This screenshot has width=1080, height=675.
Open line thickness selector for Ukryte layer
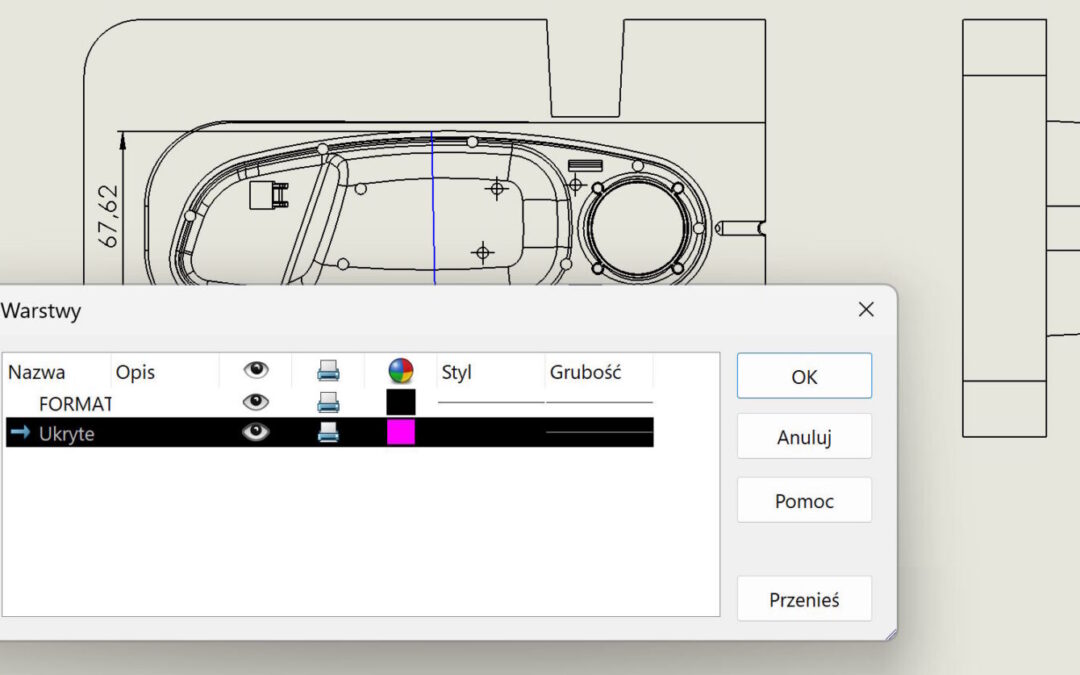tap(599, 432)
